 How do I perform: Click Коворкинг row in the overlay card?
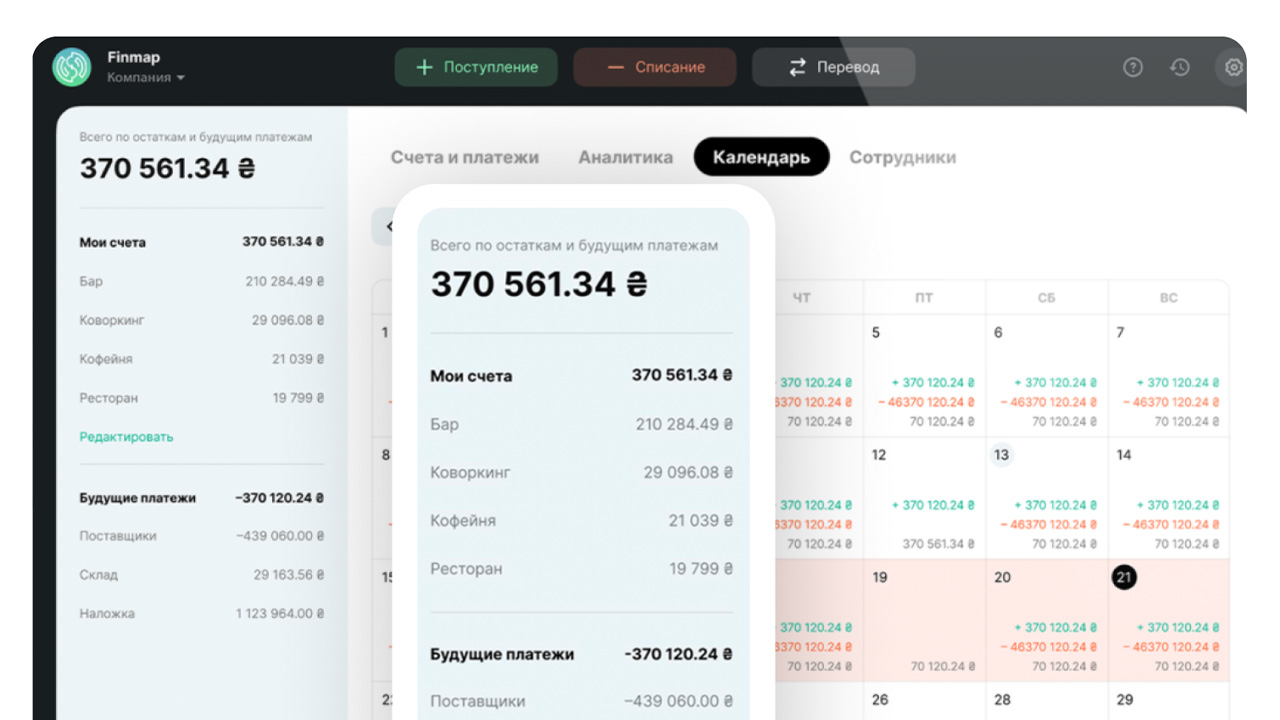[582, 472]
